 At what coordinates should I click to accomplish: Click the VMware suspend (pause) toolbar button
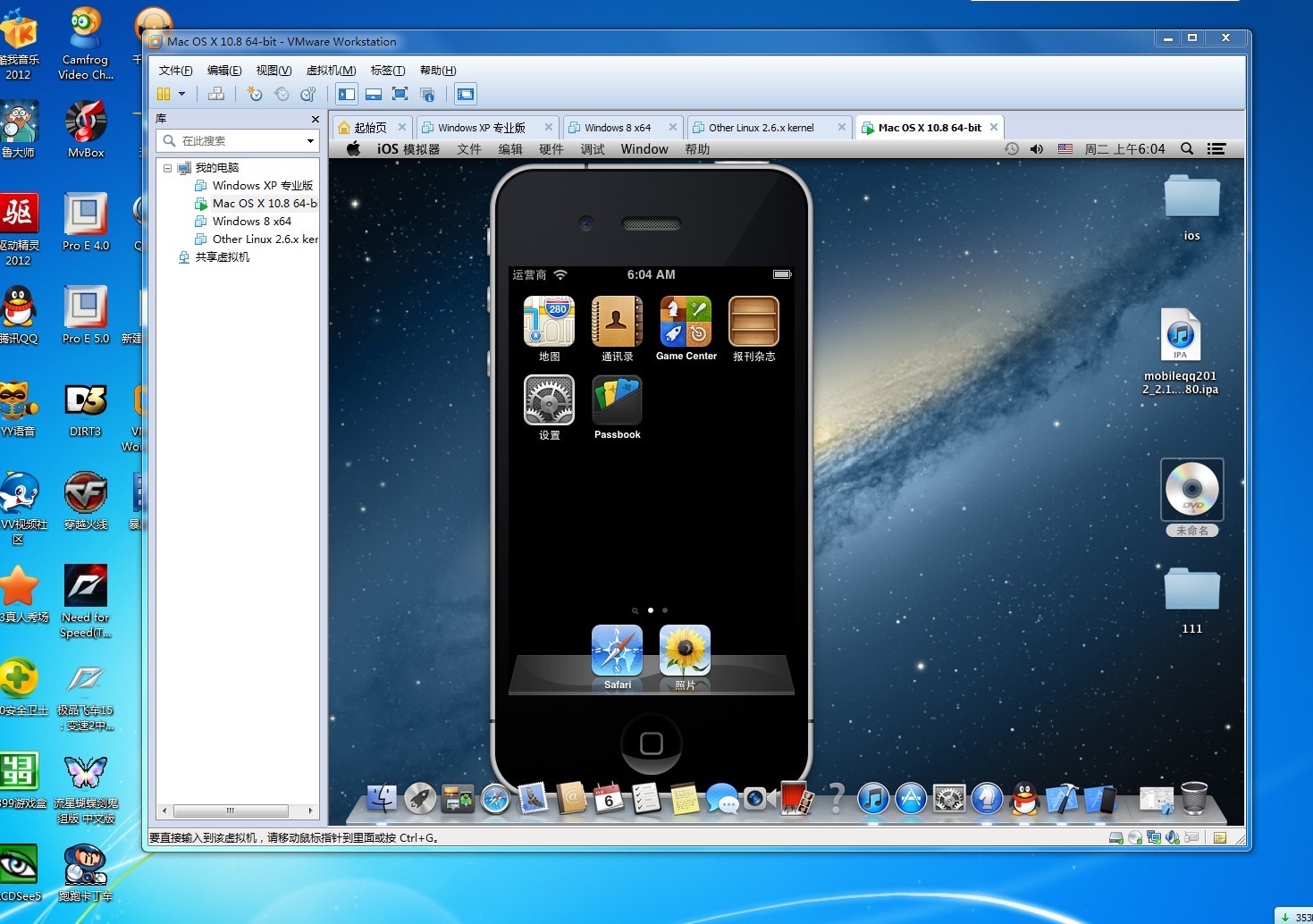164,94
